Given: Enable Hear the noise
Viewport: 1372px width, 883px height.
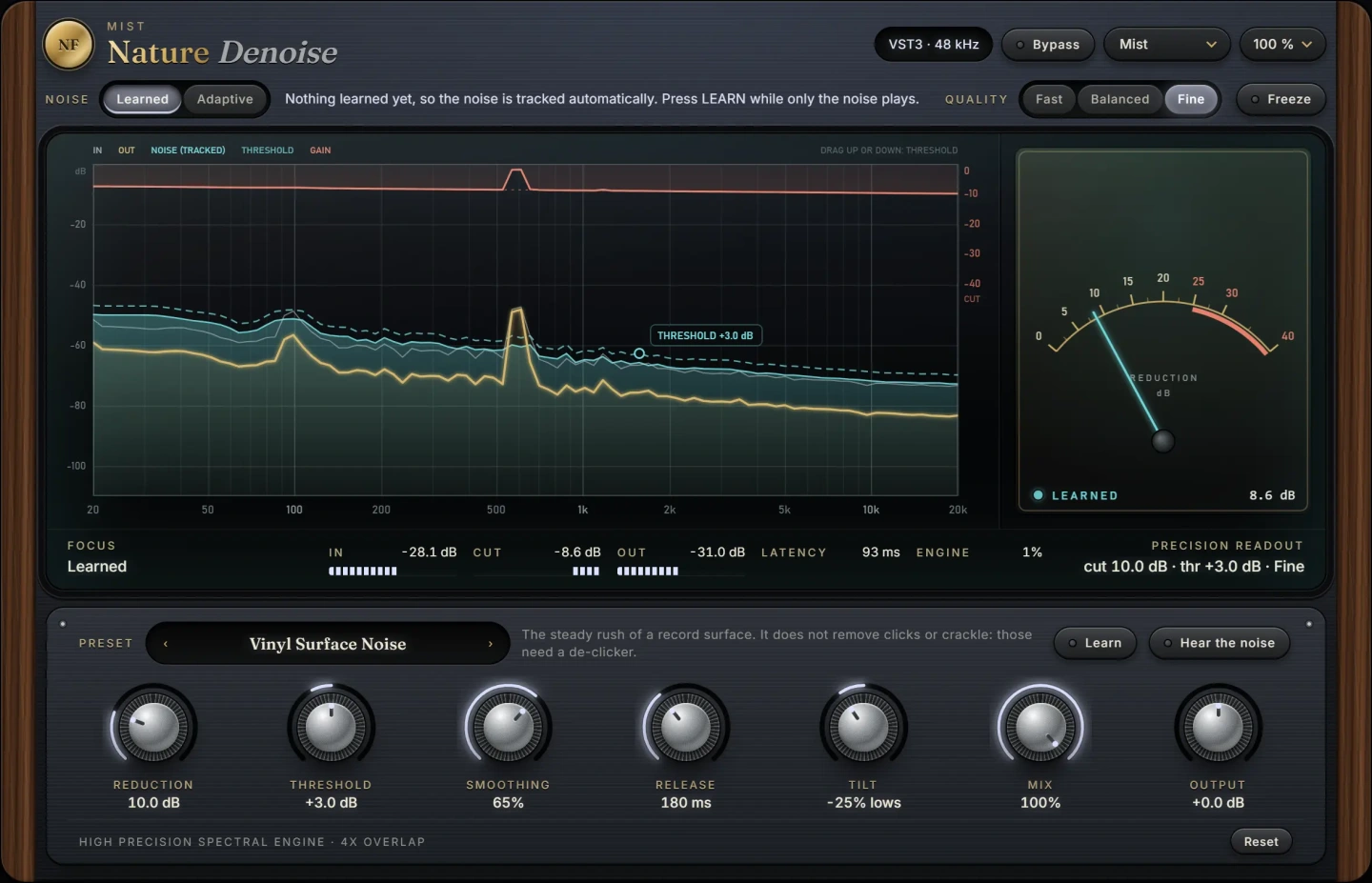Looking at the screenshot, I should coord(1219,643).
